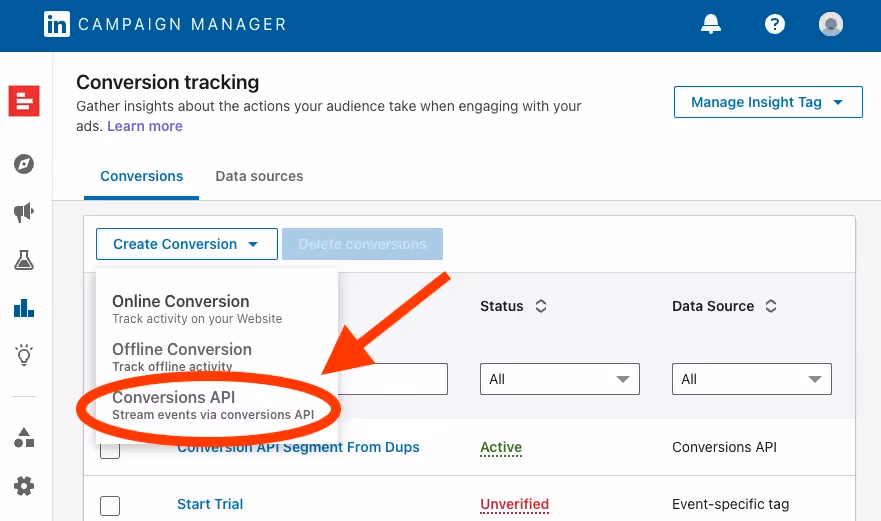This screenshot has height=521, width=881.
Task: Expand the Manage Insight Tag dropdown
Action: pyautogui.click(x=768, y=102)
